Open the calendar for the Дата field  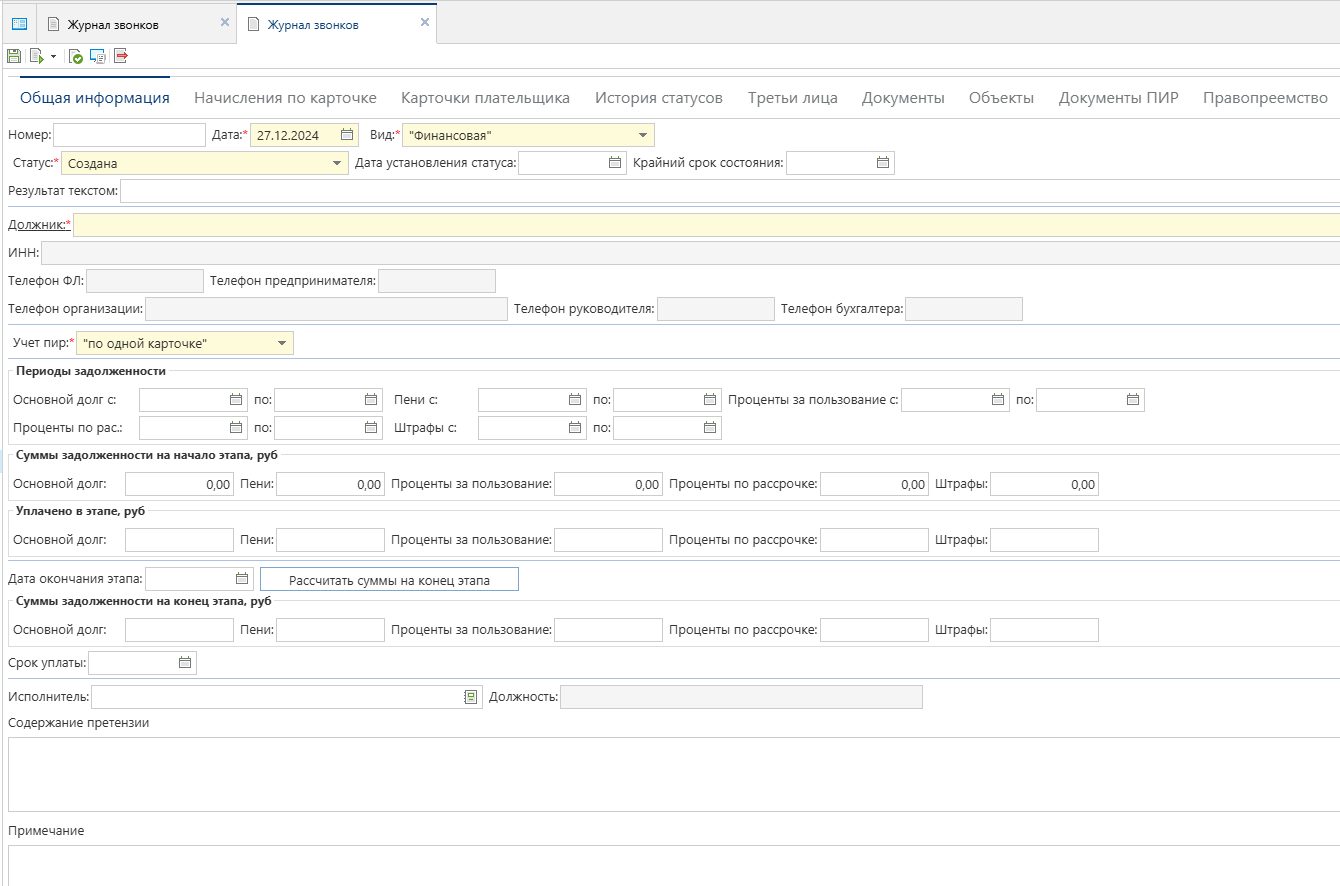(347, 135)
